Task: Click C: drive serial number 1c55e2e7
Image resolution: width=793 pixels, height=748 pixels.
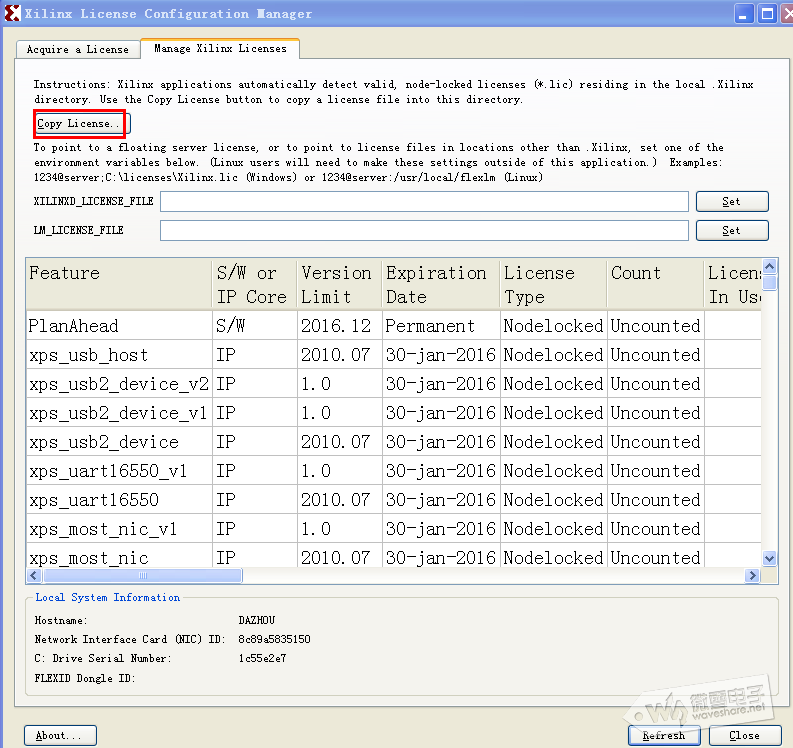Action: (x=262, y=658)
